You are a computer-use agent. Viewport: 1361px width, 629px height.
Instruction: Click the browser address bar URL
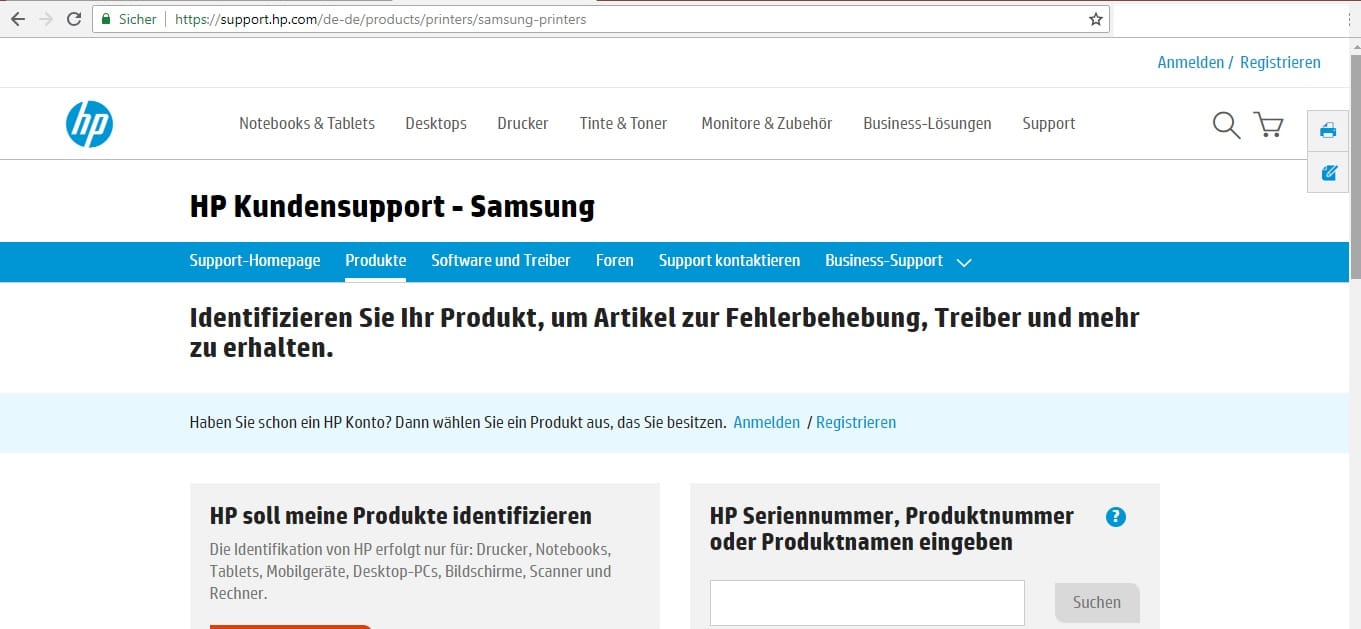pyautogui.click(x=380, y=19)
